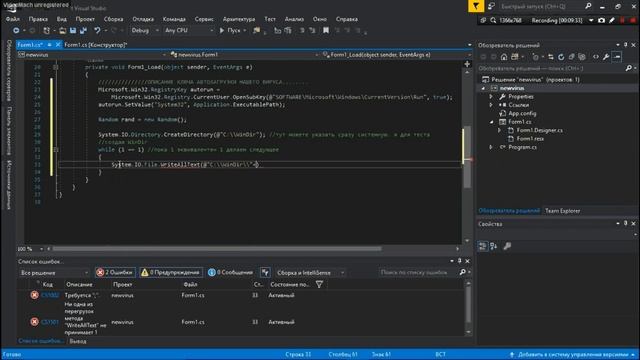This screenshot has width=640, height=360.
Task: Toggle the 0 Предупреждения warnings filter
Action: (x=171, y=272)
